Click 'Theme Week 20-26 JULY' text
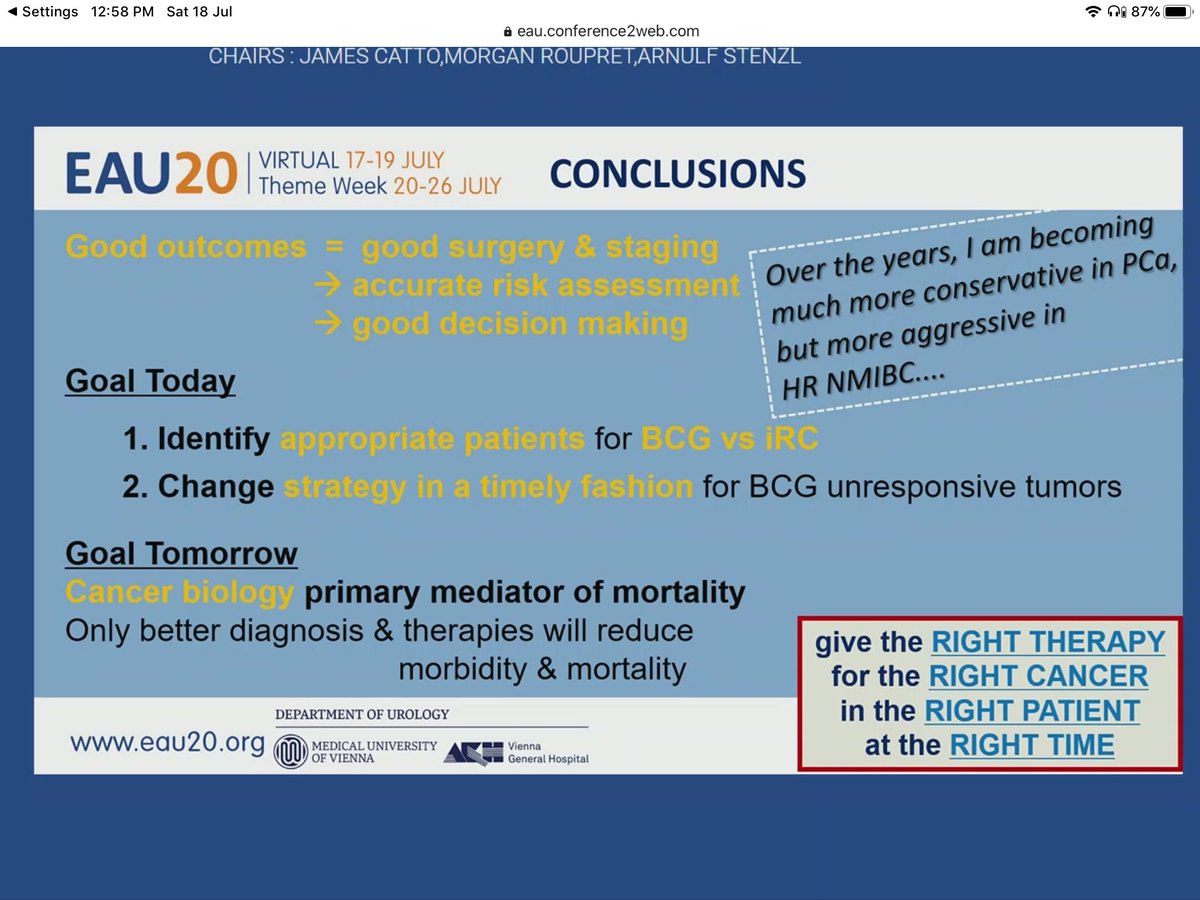The image size is (1200, 900). click(379, 185)
